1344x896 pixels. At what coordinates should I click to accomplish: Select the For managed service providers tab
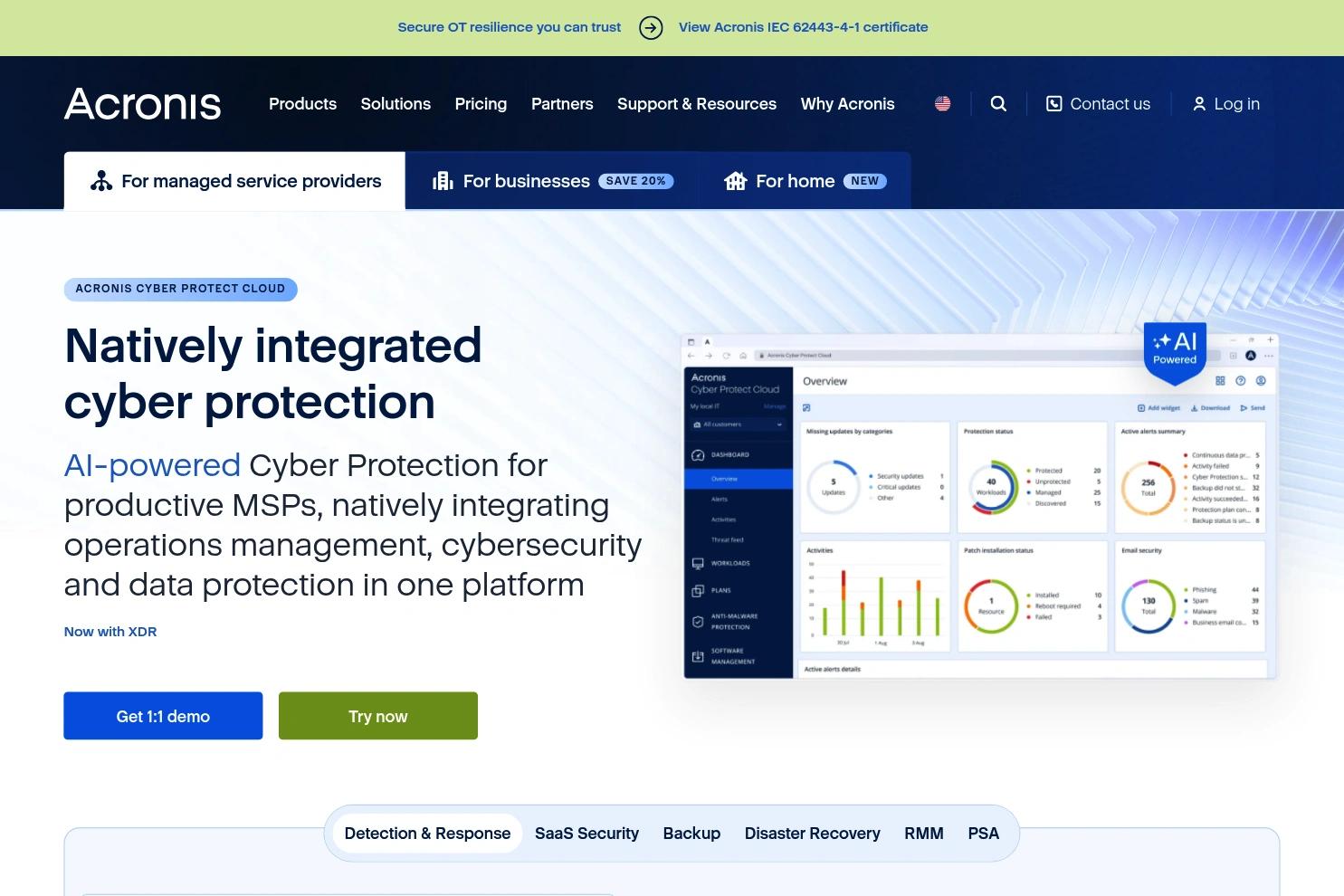coord(234,181)
